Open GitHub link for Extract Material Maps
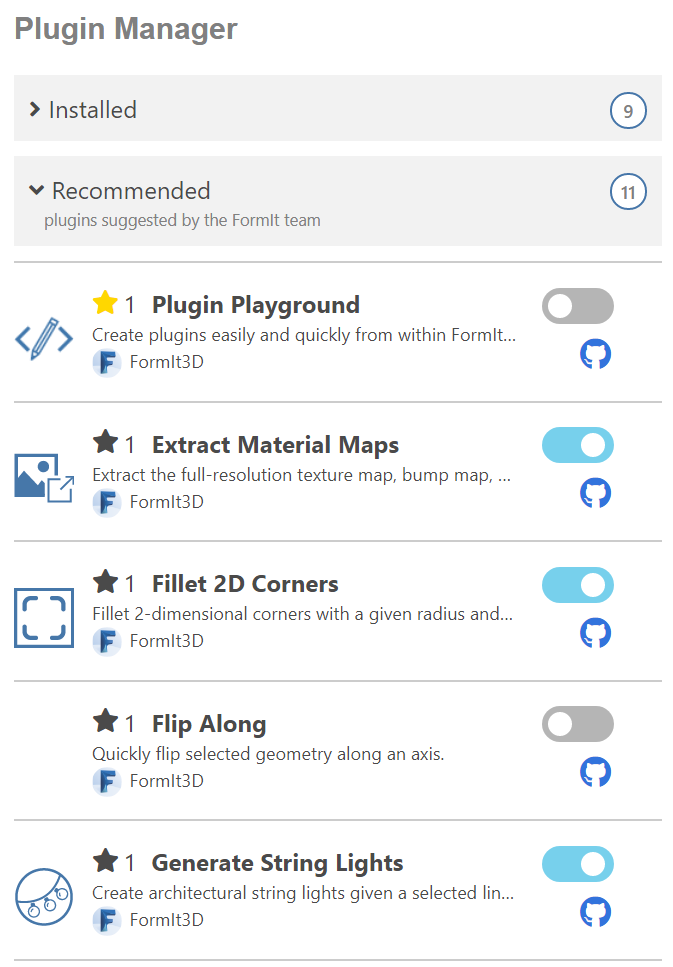 point(595,493)
